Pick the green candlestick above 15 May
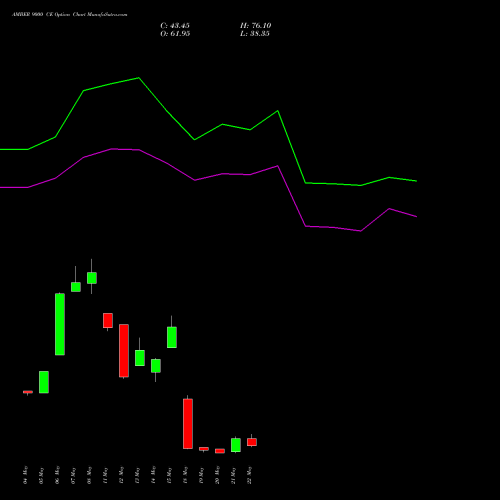This screenshot has width=500, height=500. [172, 337]
